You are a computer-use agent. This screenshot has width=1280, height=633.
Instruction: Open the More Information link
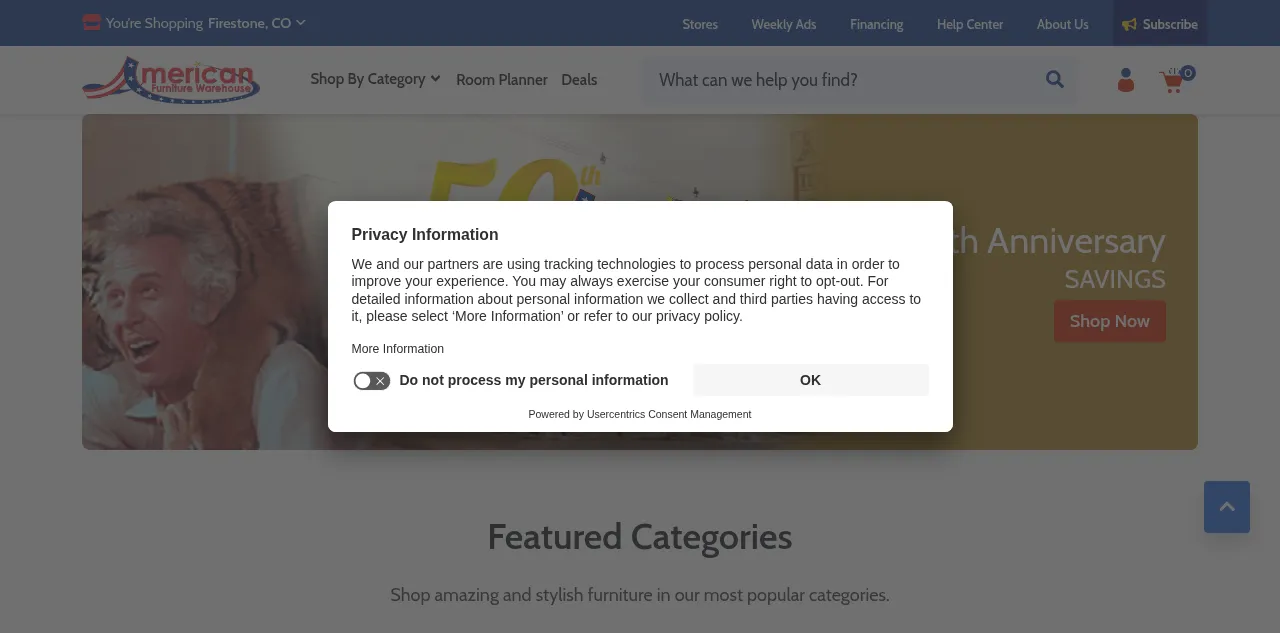(397, 349)
